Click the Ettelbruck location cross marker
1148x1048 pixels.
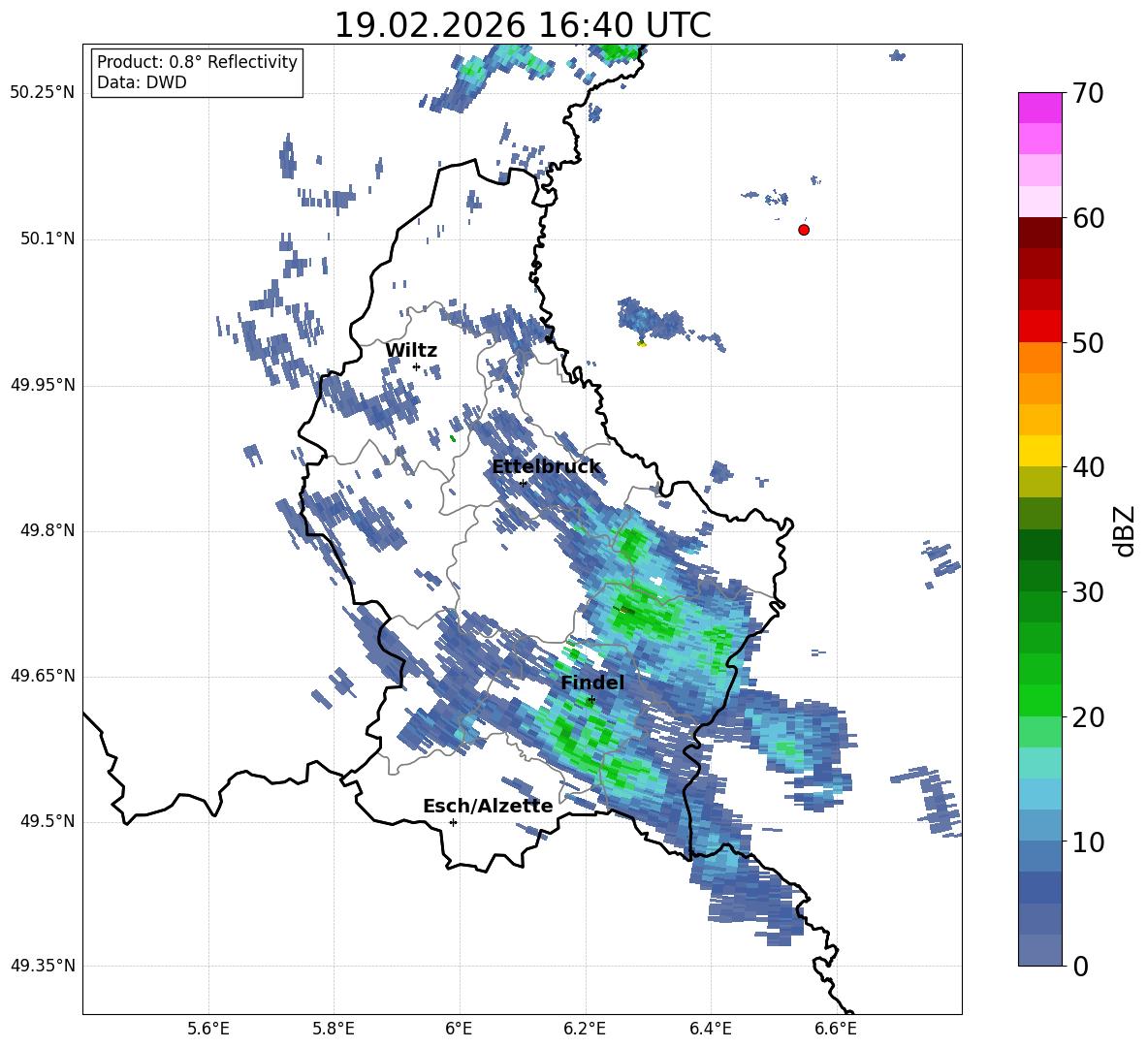pyautogui.click(x=523, y=483)
